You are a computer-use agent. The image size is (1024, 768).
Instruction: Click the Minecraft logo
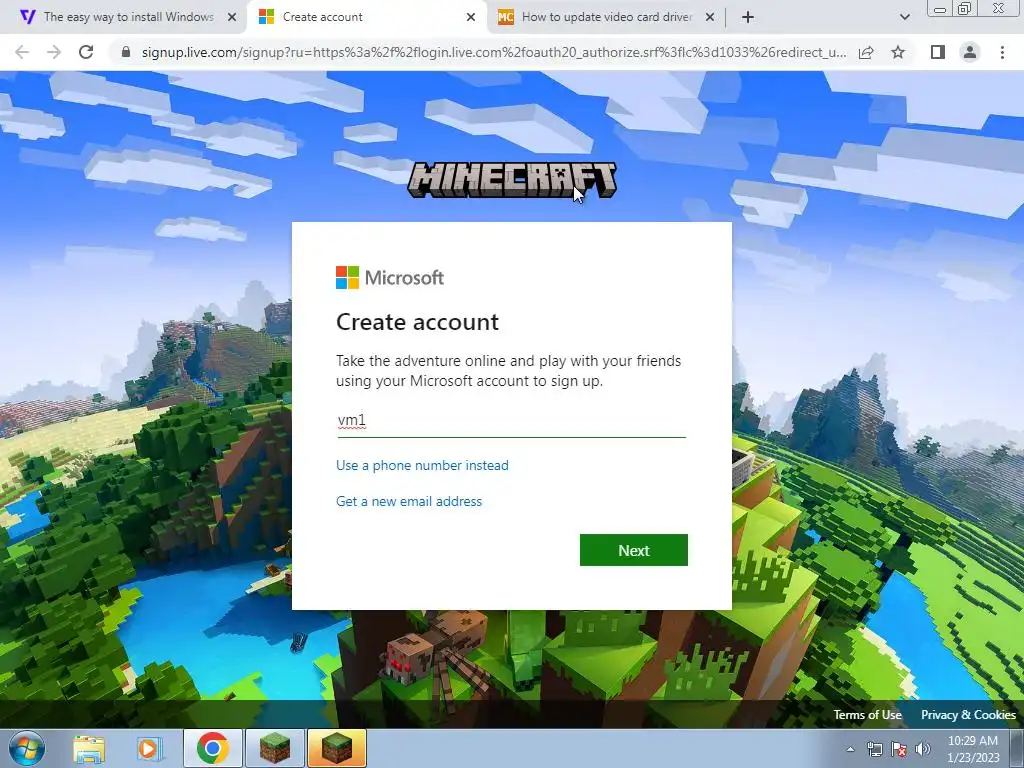pyautogui.click(x=511, y=180)
